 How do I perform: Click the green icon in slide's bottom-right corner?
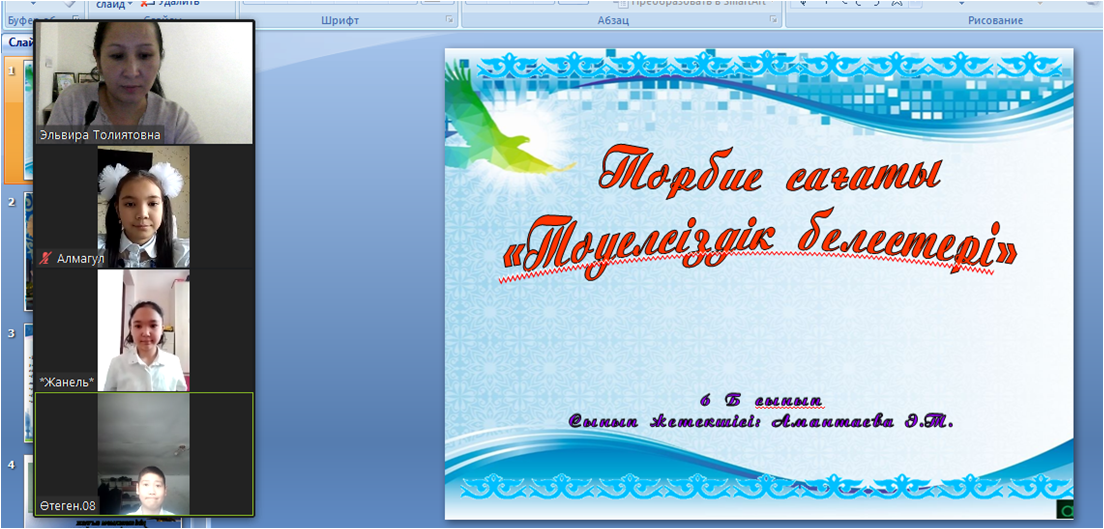(x=1065, y=511)
